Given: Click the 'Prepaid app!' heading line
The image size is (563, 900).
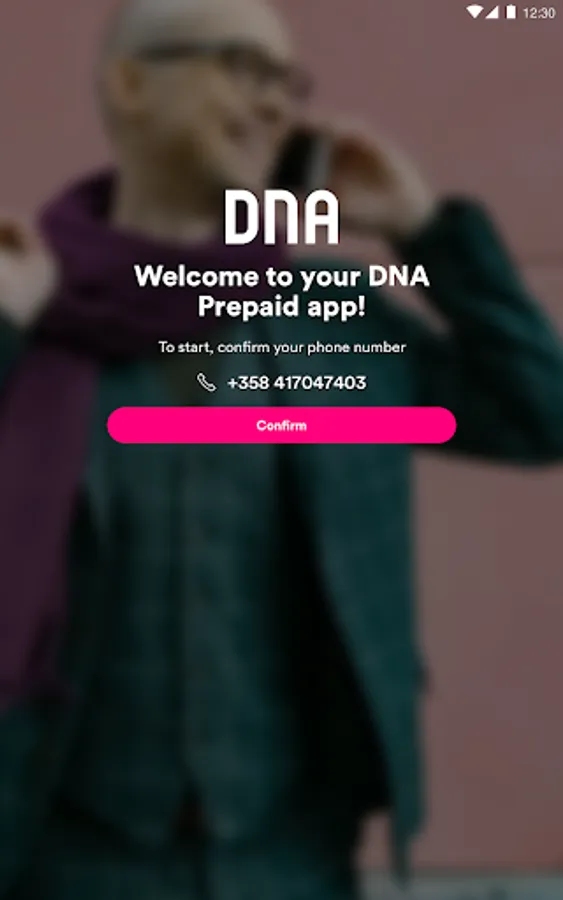Looking at the screenshot, I should (x=282, y=307).
